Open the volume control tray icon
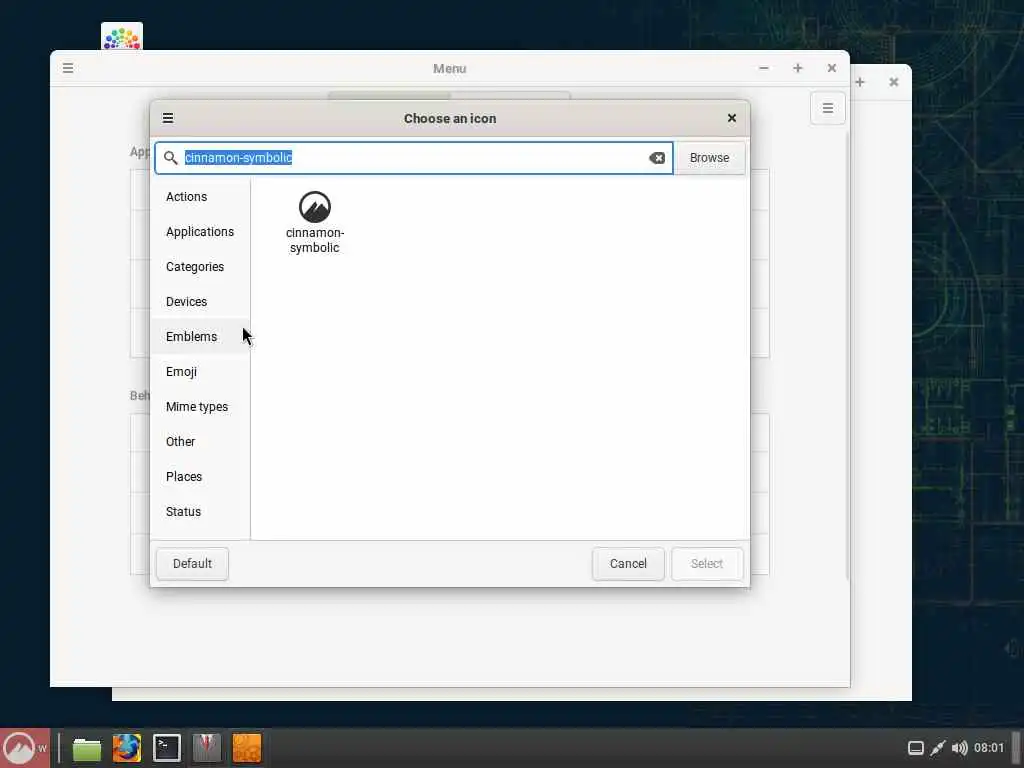 pos(959,748)
